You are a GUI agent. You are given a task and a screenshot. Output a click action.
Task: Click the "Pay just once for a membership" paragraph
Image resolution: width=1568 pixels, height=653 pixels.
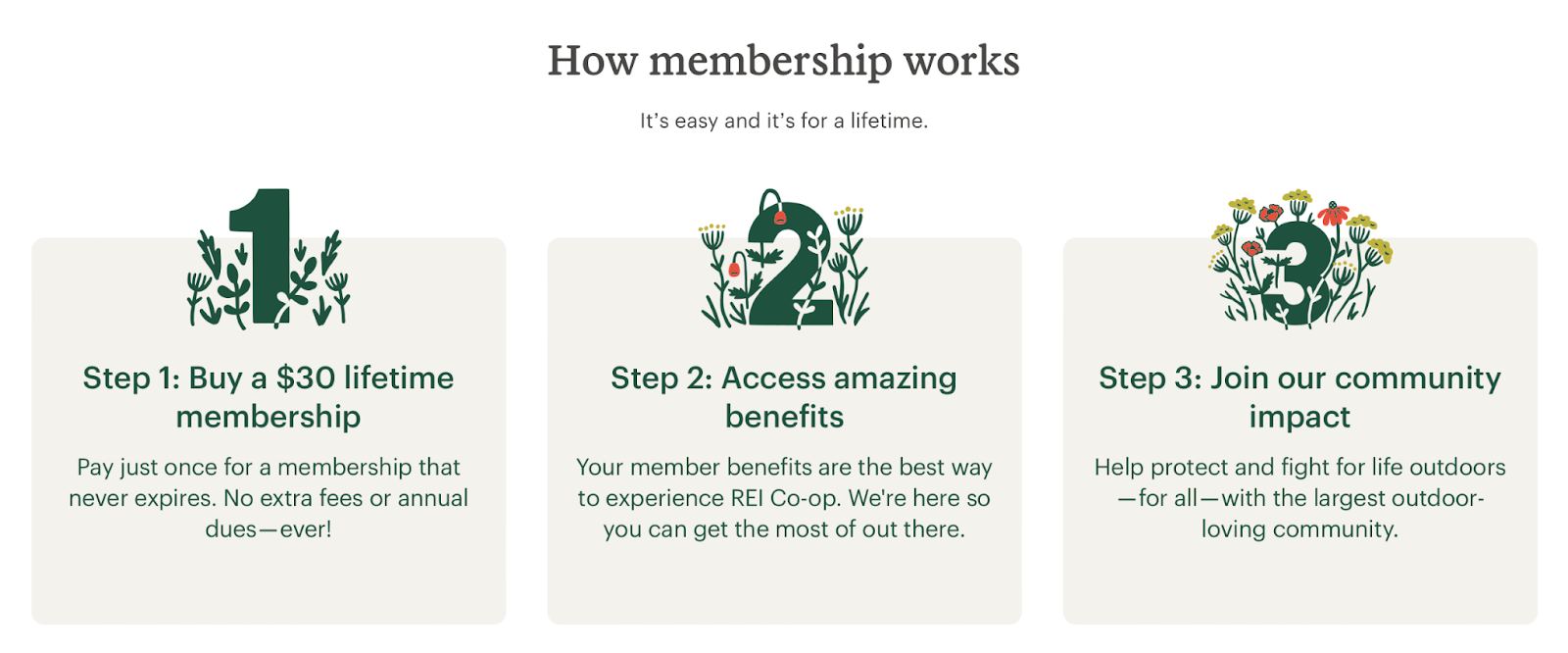(268, 498)
